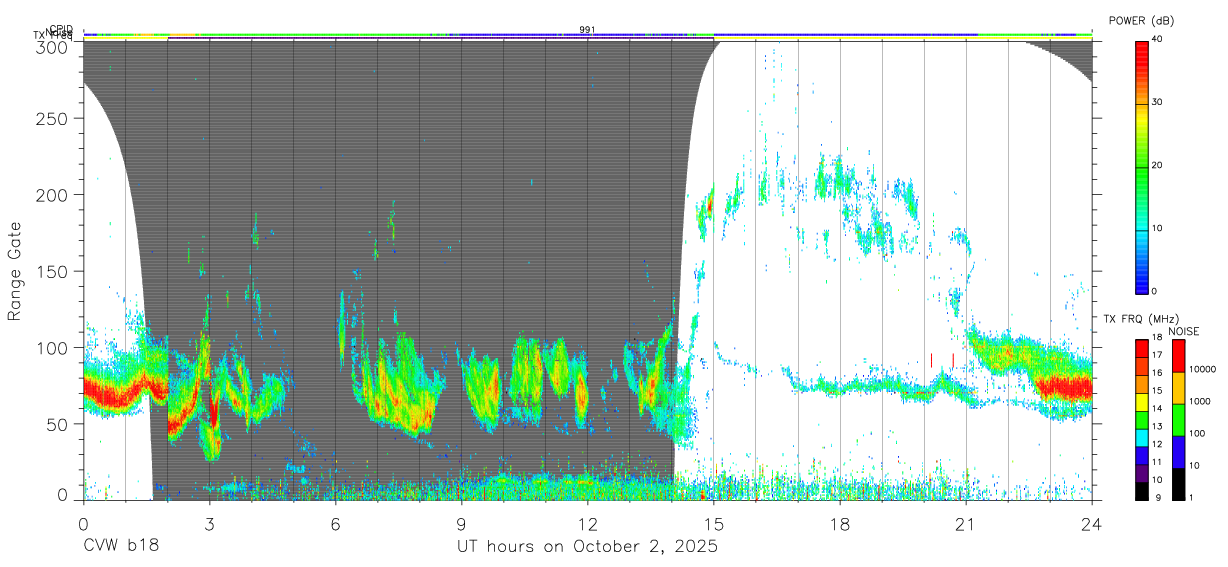Click the 20 tick on power scale
This screenshot has height=567, width=1228.
pyautogui.click(x=1159, y=166)
